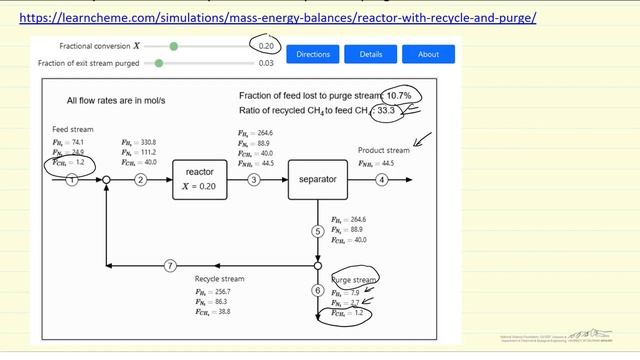The height and width of the screenshot is (360, 640).
Task: Click the 'Product stream' label
Action: click(x=384, y=150)
